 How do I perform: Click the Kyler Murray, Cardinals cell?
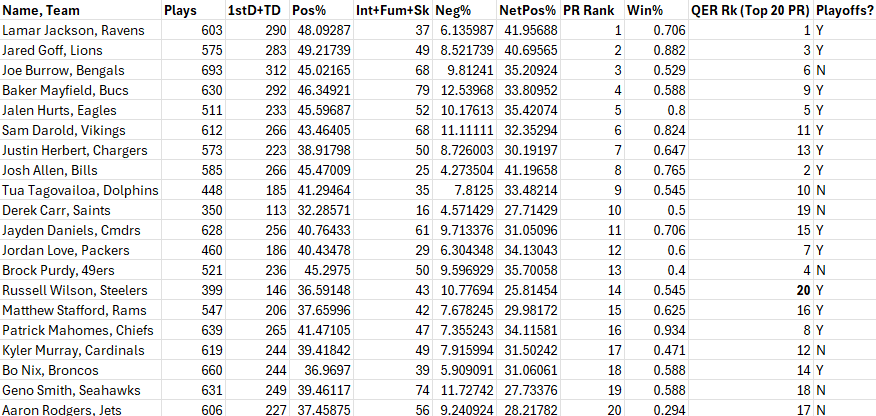pyautogui.click(x=81, y=351)
